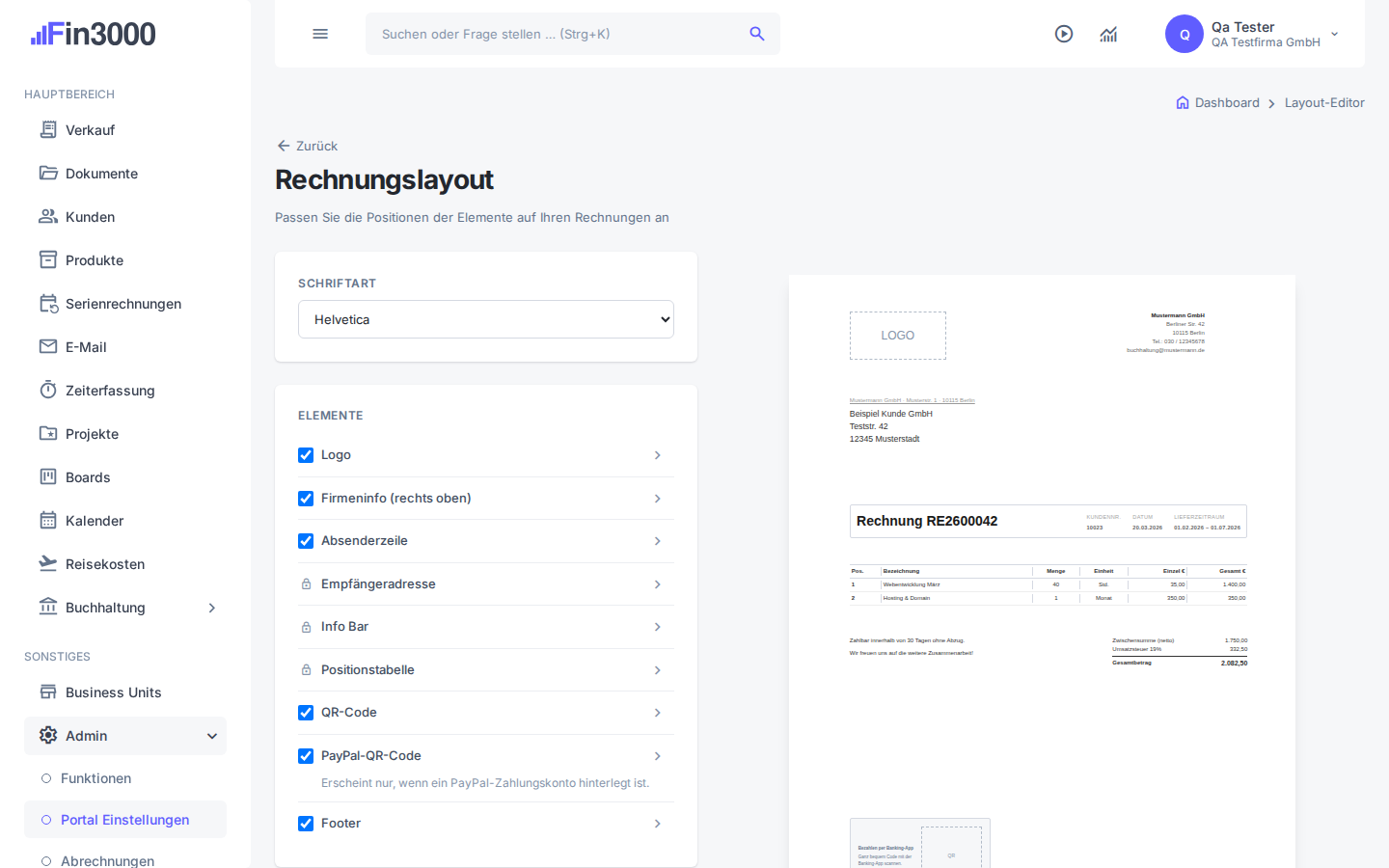This screenshot has height=868, width=1389.
Task: Expand the Logo element settings chevron
Action: click(x=658, y=455)
